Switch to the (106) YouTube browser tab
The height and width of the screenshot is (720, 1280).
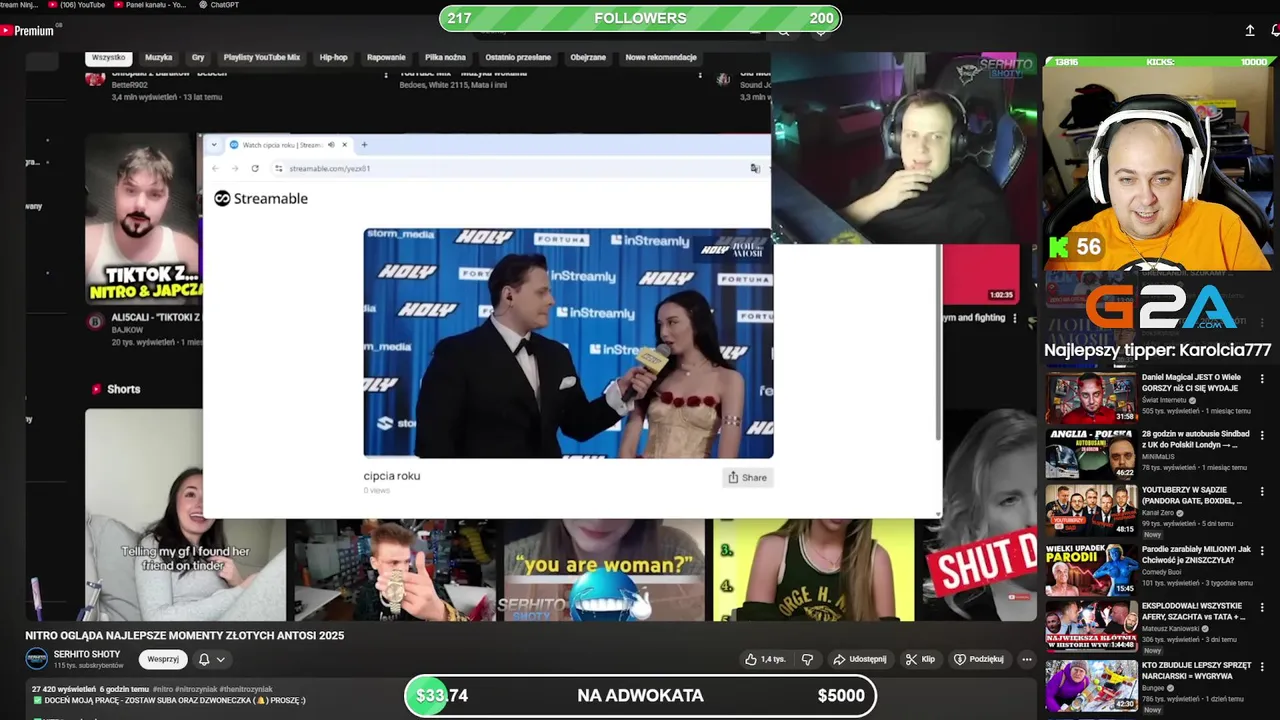76,5
